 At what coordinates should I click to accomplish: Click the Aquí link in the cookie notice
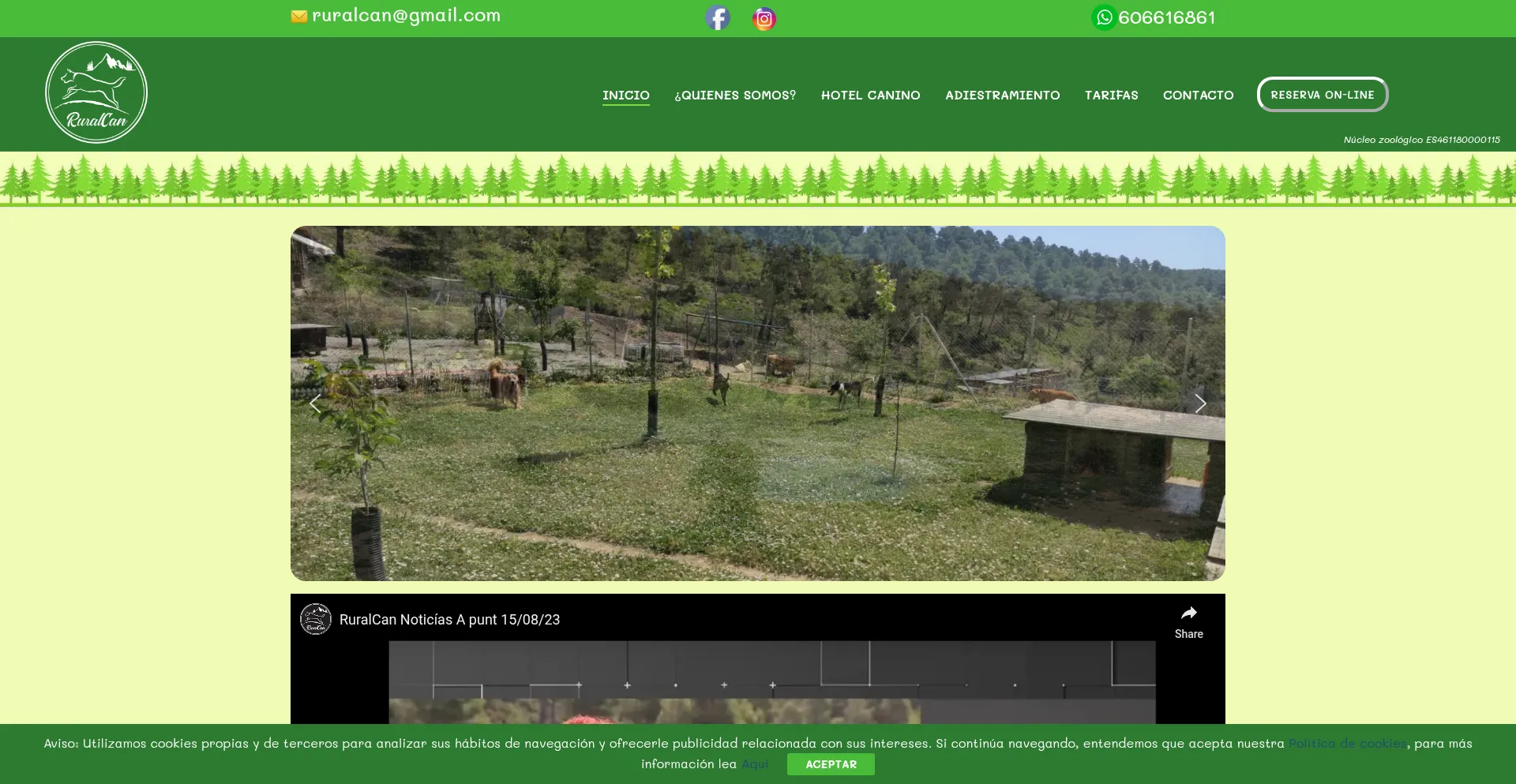755,763
